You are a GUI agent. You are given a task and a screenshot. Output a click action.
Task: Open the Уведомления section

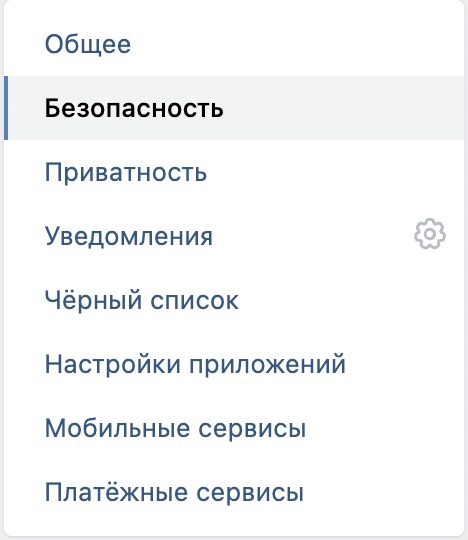coord(234,236)
